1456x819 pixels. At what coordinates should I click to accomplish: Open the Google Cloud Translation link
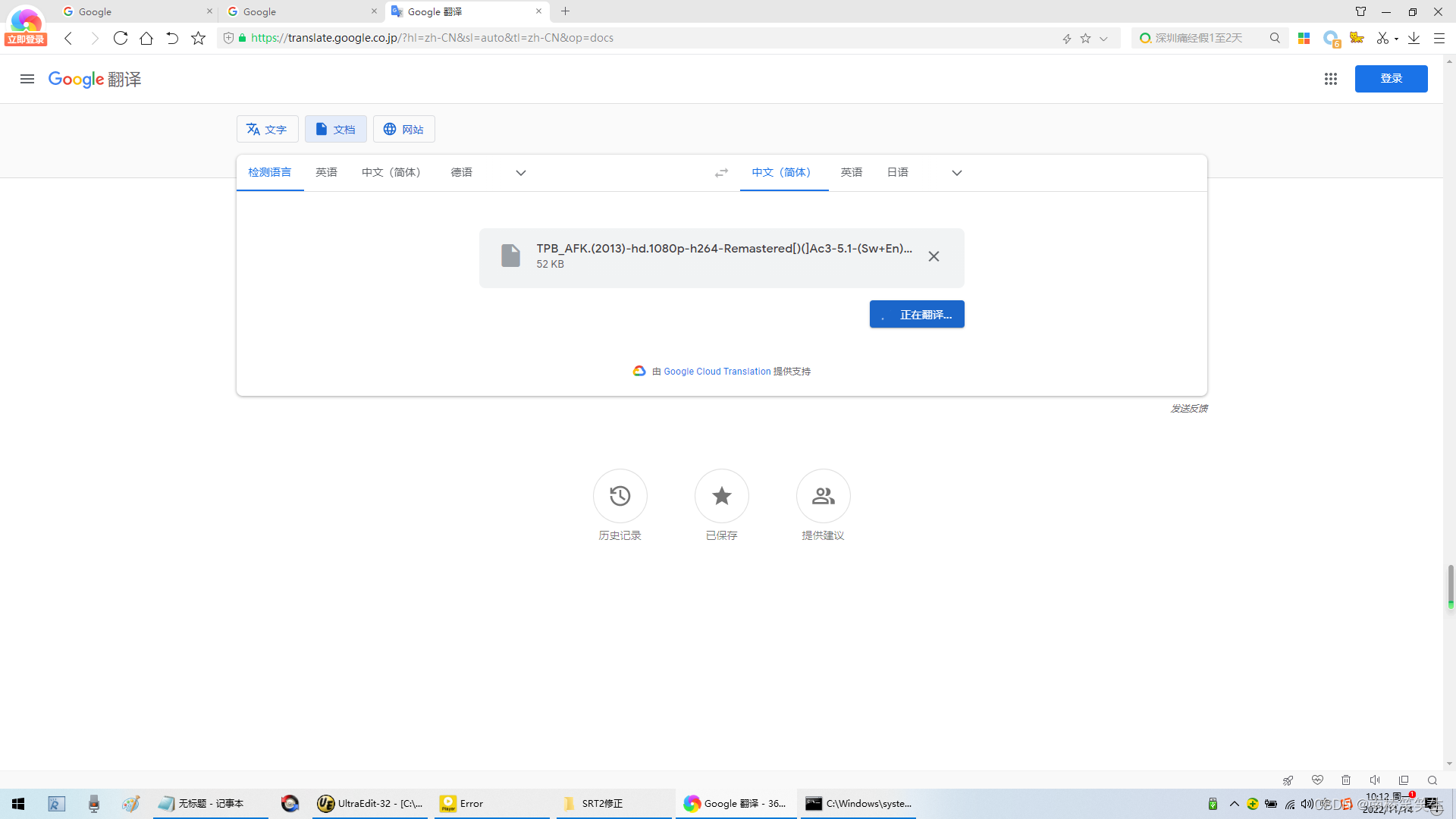coord(717,372)
